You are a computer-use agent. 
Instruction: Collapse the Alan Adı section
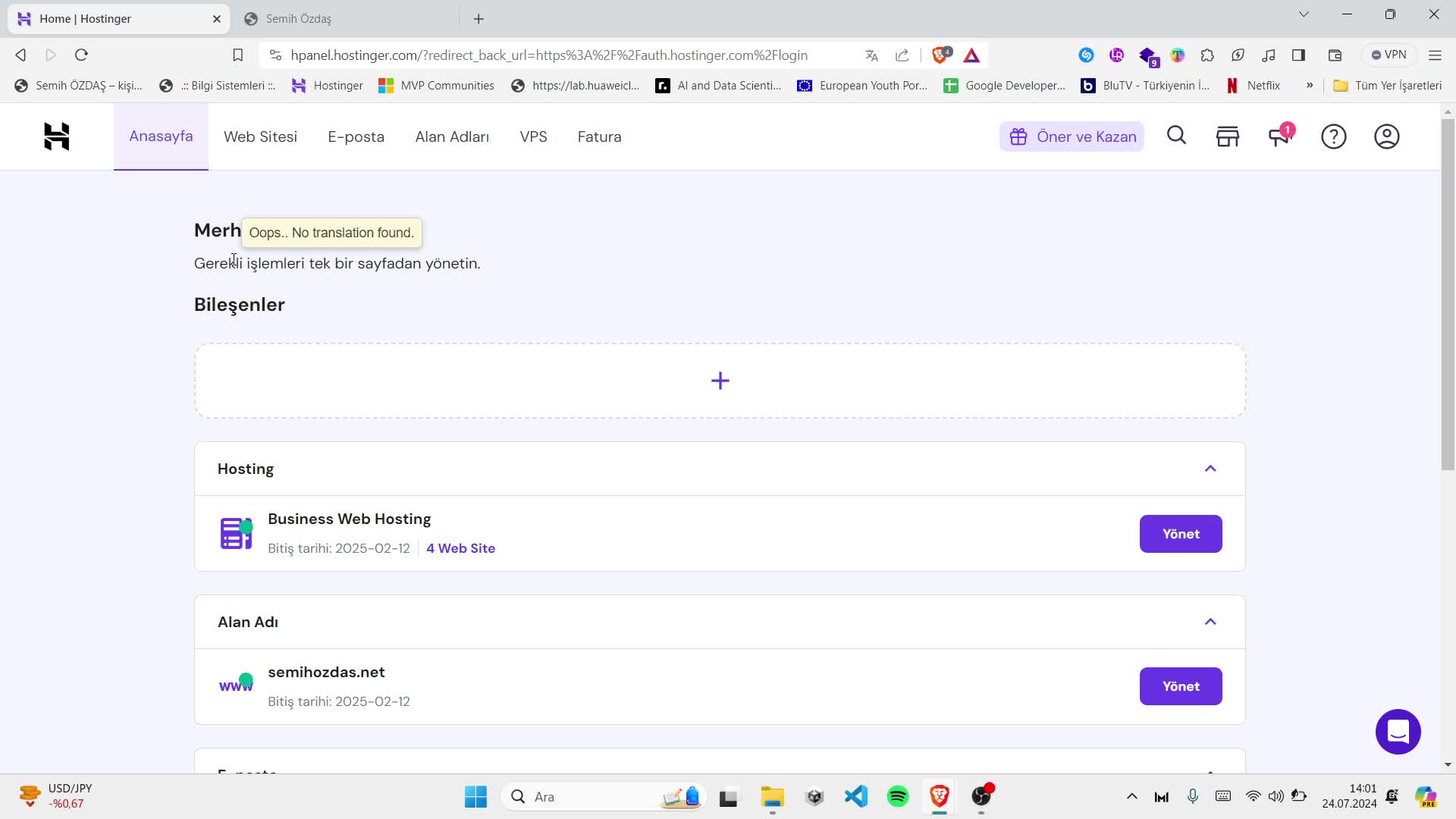[x=1210, y=622]
